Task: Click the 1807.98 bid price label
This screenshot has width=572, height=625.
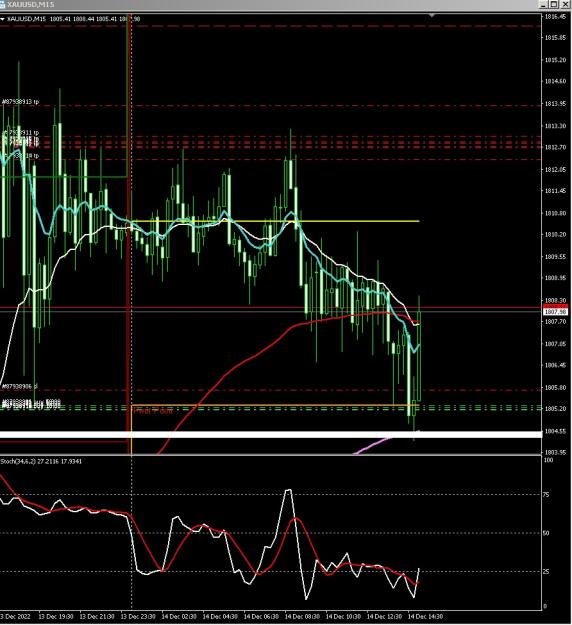Action: 556,312
